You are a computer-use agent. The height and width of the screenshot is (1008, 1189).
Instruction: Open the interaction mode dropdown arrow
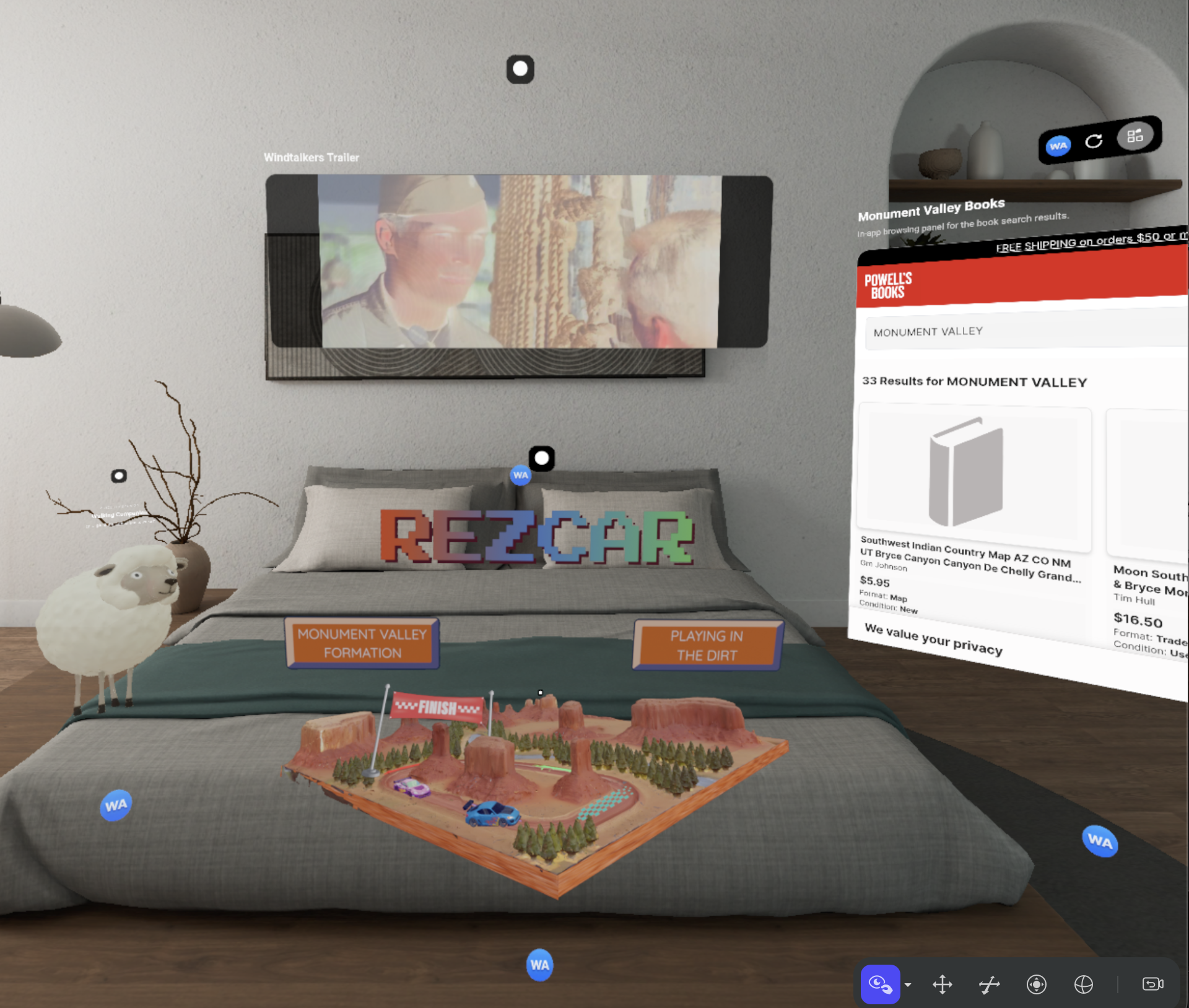(x=908, y=984)
